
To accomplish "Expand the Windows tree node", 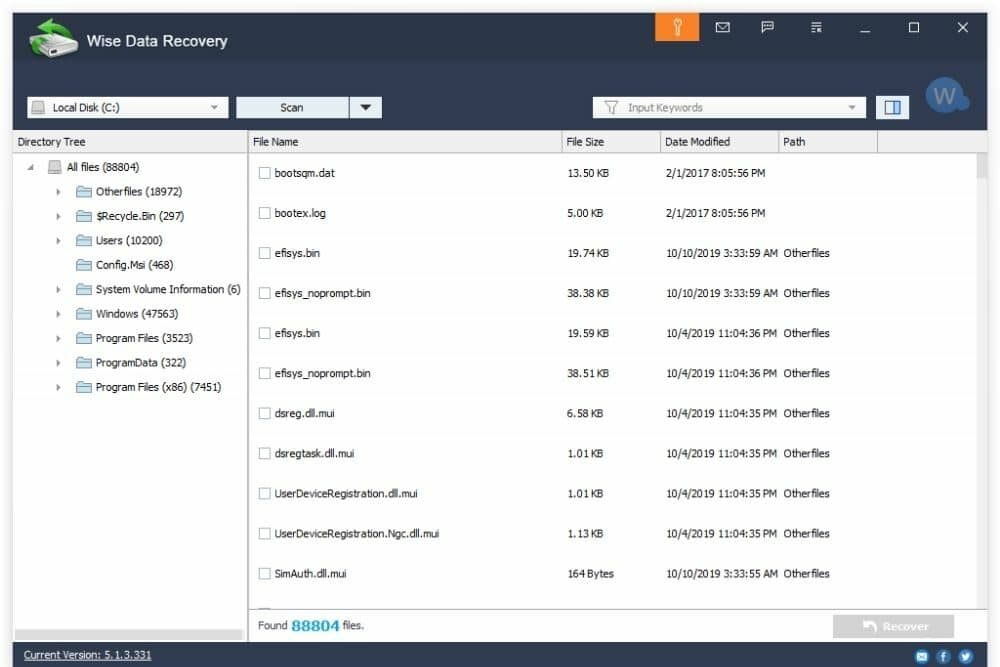I will [x=58, y=314].
